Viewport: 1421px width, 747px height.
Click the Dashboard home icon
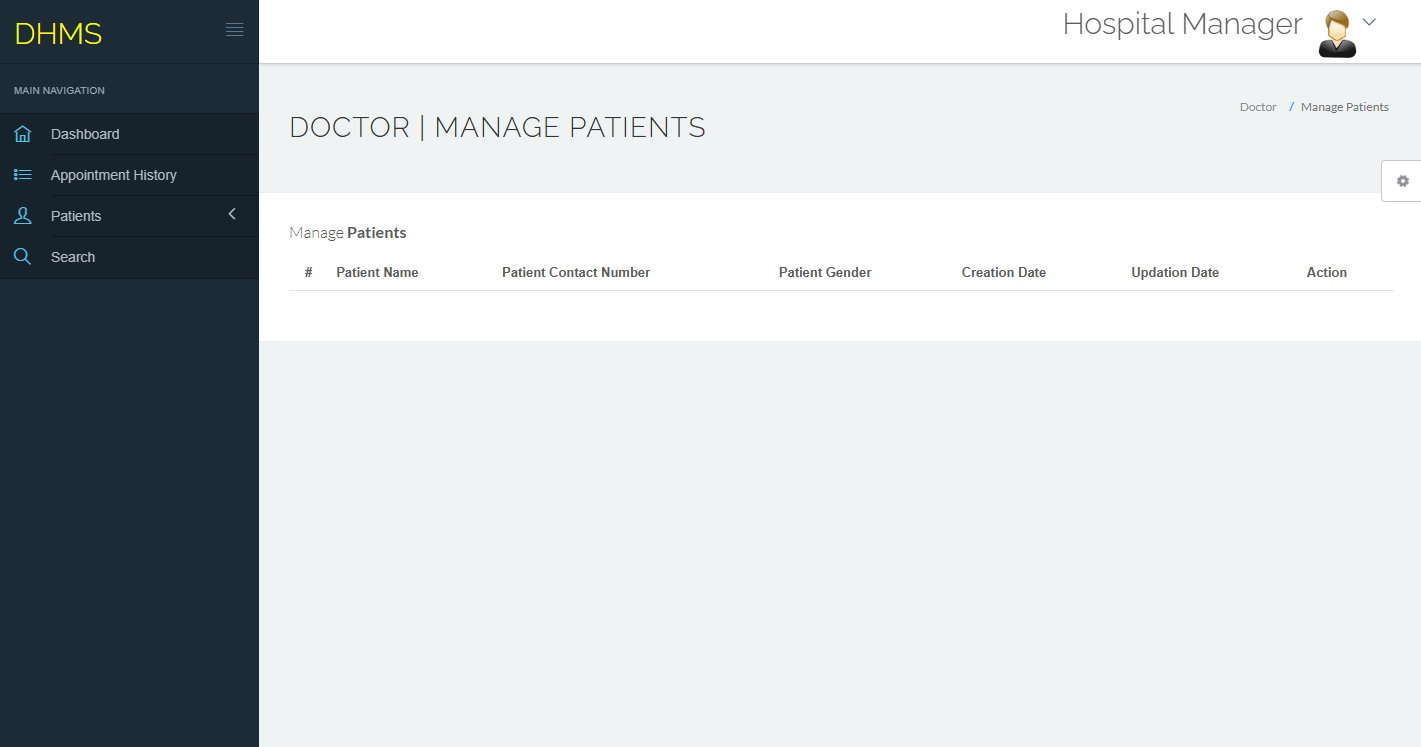click(x=23, y=134)
